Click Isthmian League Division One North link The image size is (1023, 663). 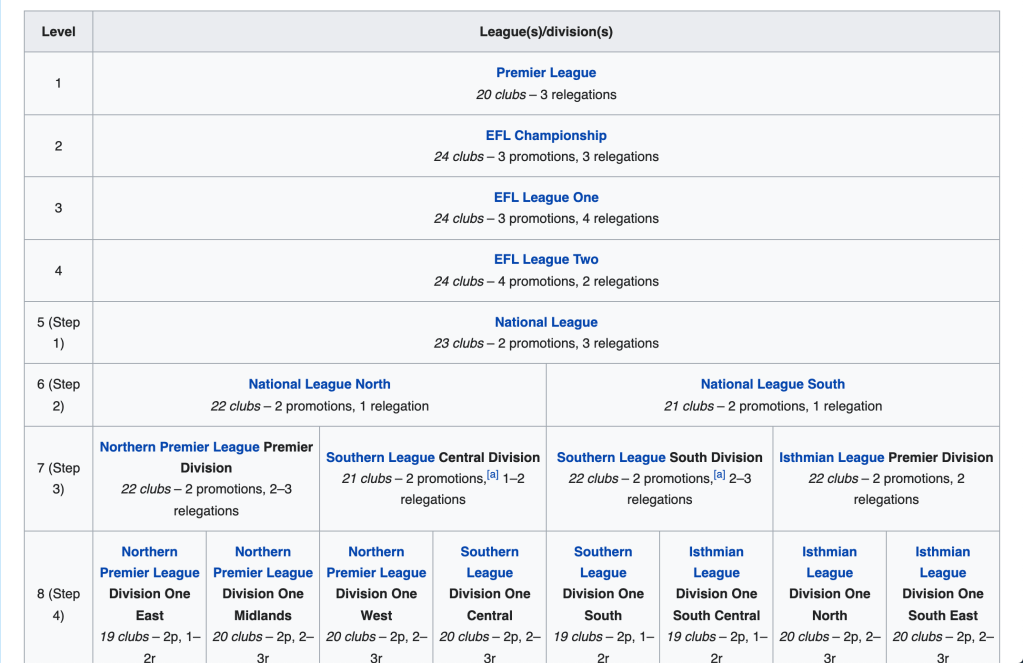coord(829,562)
